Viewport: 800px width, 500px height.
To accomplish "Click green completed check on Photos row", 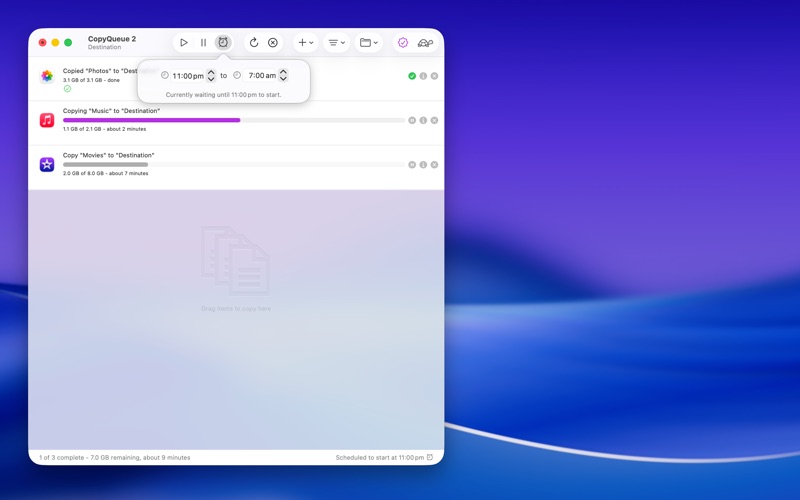I will pos(412,76).
